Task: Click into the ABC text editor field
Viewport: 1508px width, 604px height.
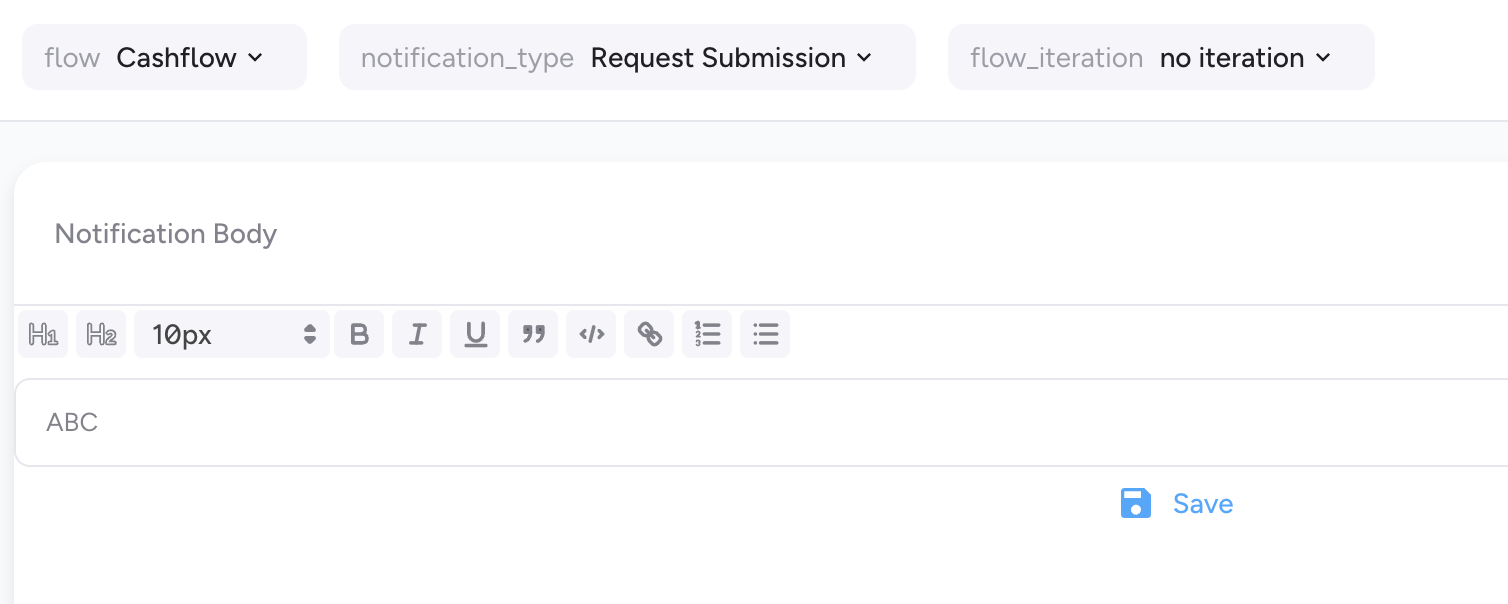Action: tap(760, 422)
